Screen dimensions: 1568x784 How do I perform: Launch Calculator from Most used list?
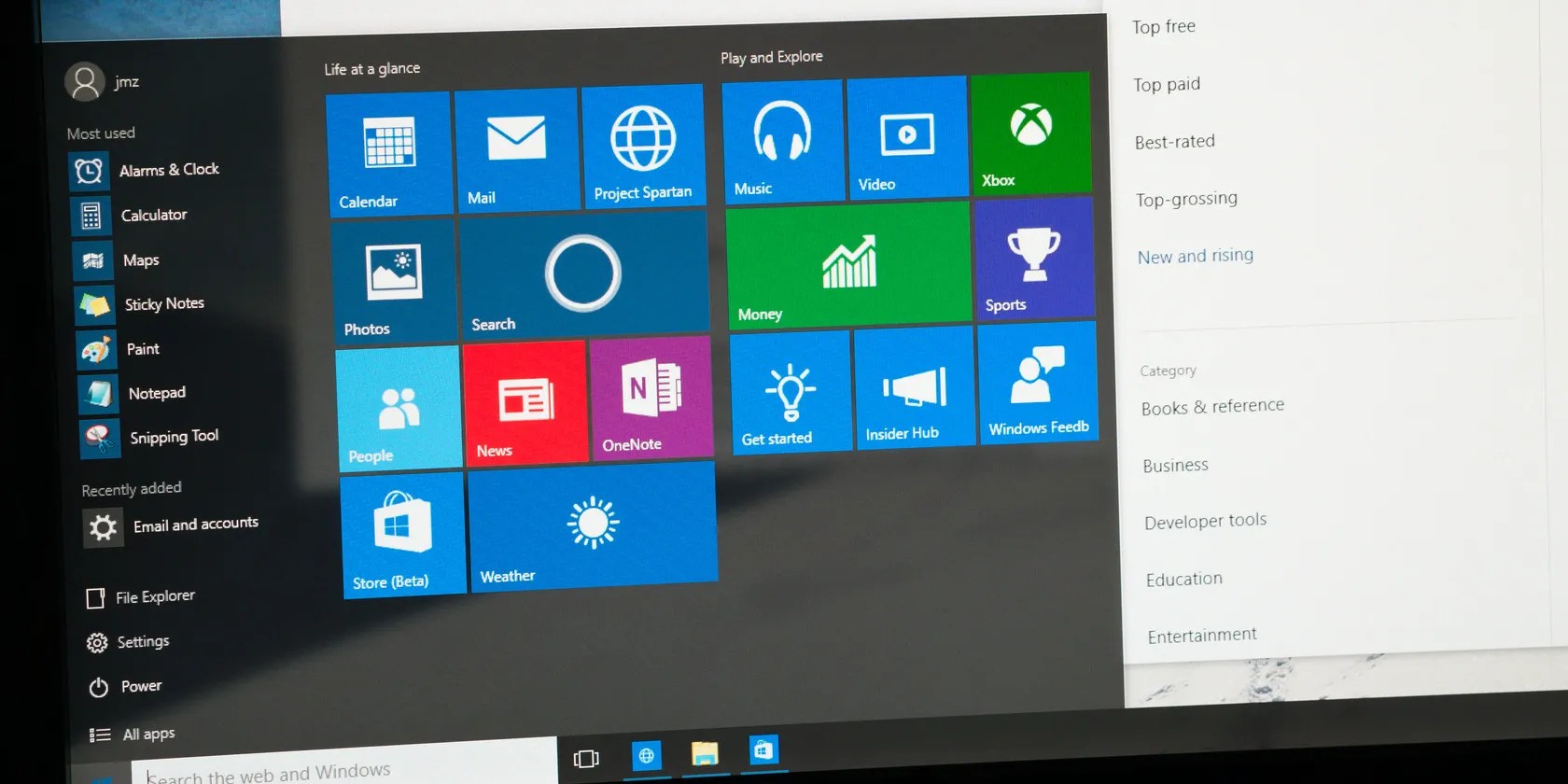(x=131, y=216)
